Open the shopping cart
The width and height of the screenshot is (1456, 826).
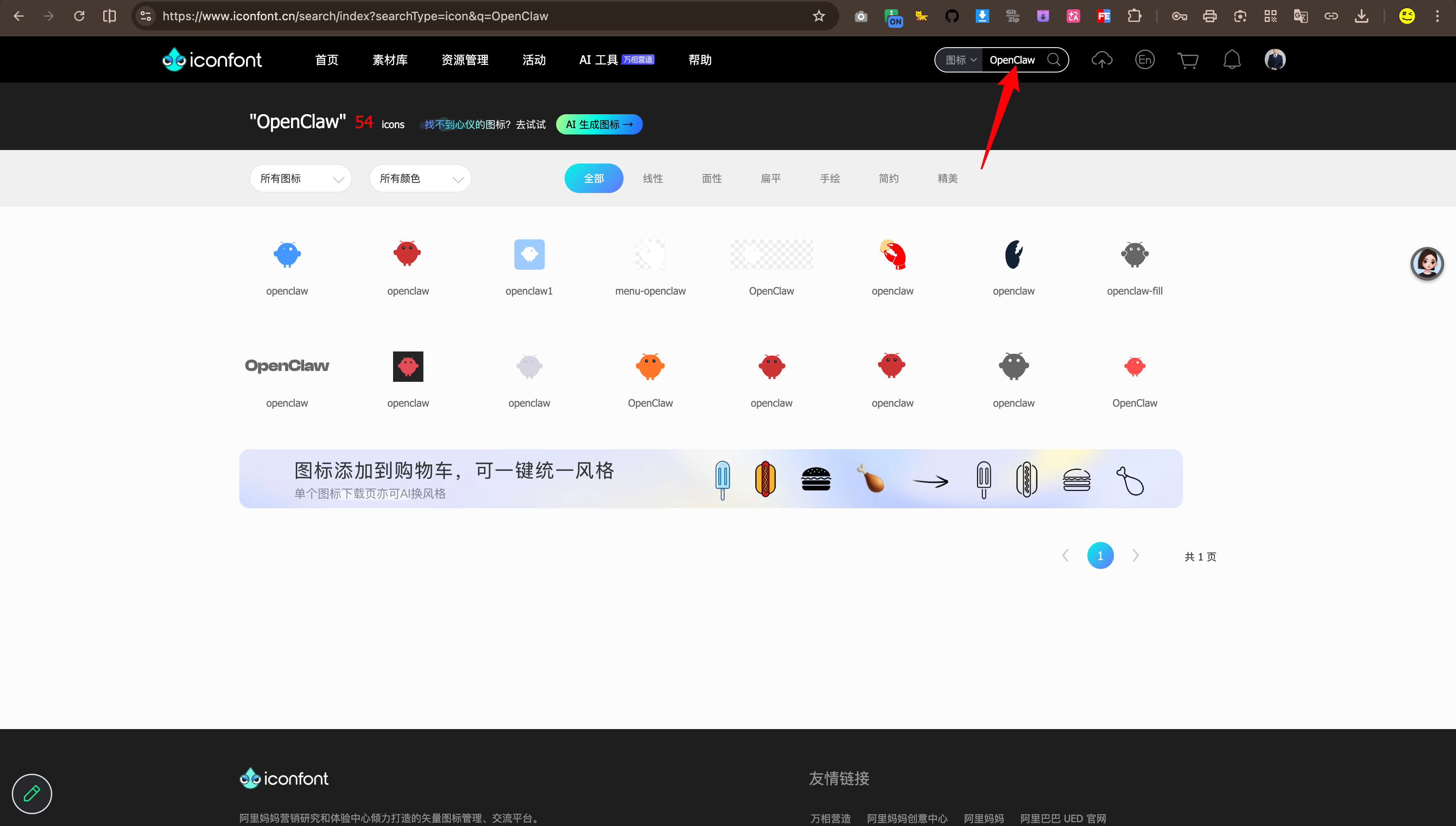tap(1188, 59)
